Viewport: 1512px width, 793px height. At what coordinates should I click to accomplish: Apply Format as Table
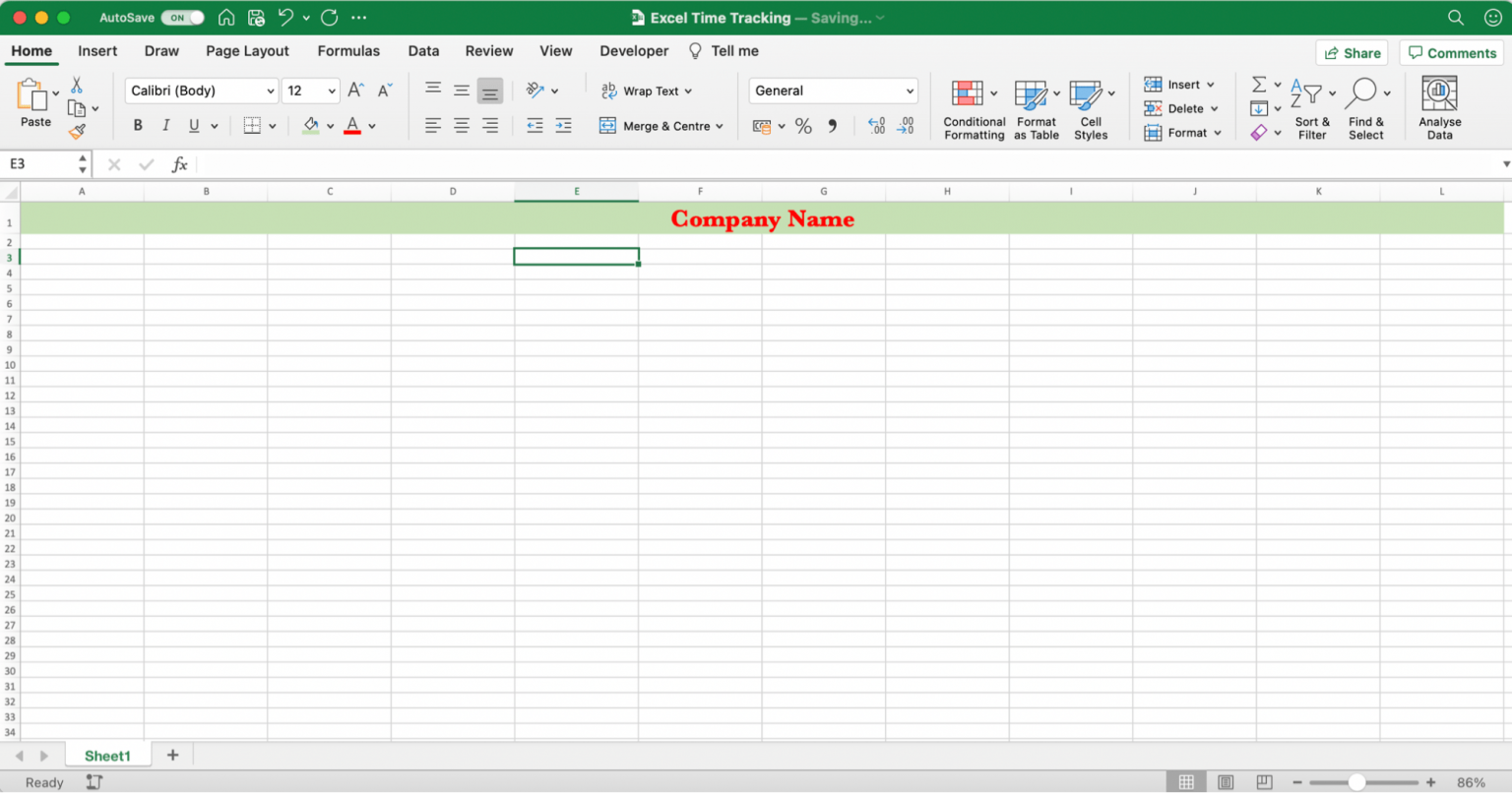(x=1036, y=106)
